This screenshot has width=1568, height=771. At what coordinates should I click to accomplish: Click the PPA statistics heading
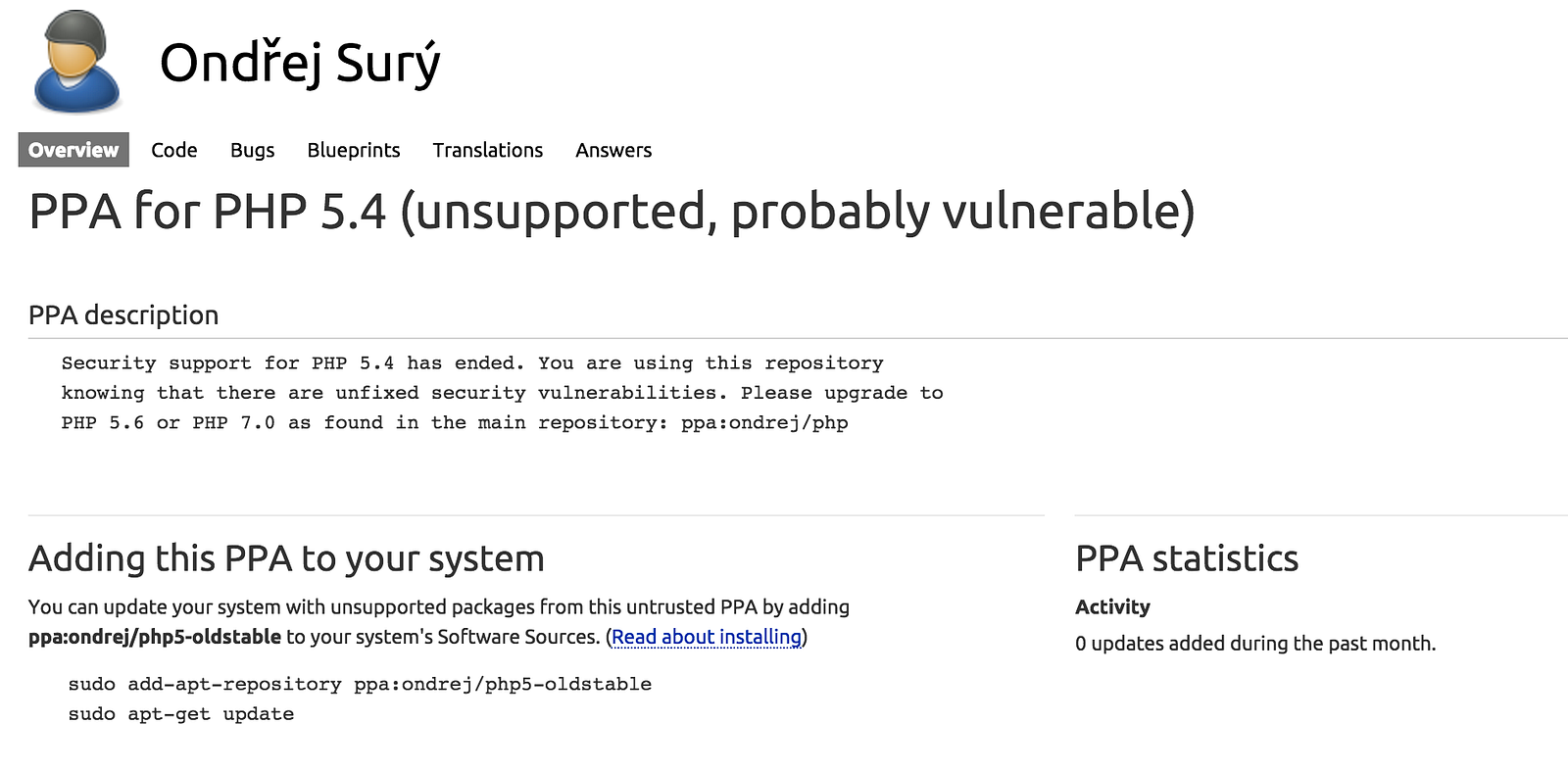tap(1187, 558)
